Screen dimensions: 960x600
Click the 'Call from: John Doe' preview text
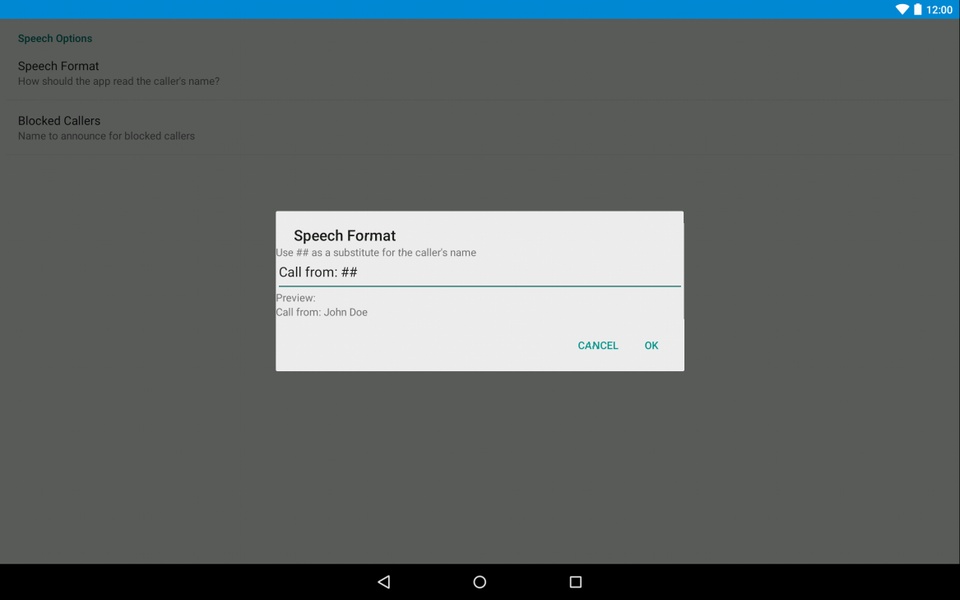point(322,312)
